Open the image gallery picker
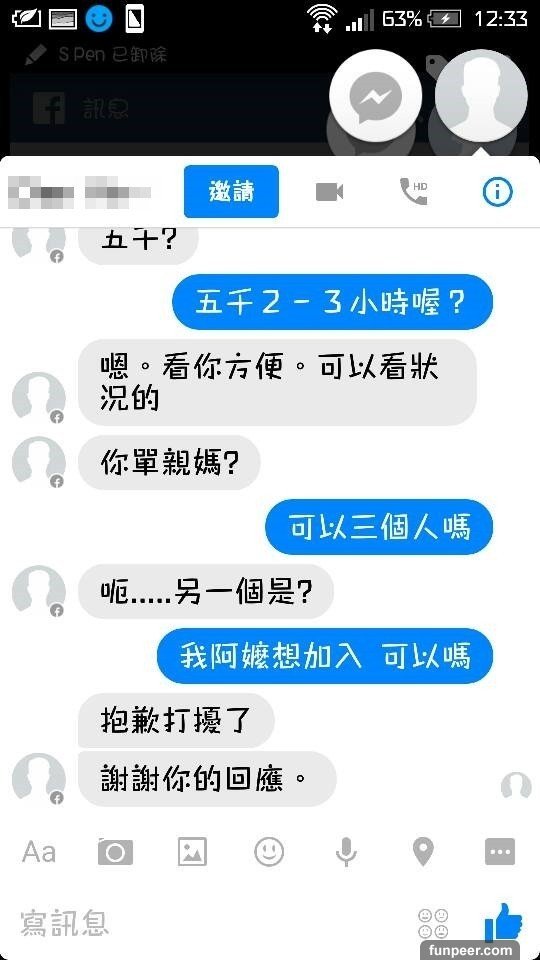Viewport: 540px width, 960px height. [x=192, y=852]
